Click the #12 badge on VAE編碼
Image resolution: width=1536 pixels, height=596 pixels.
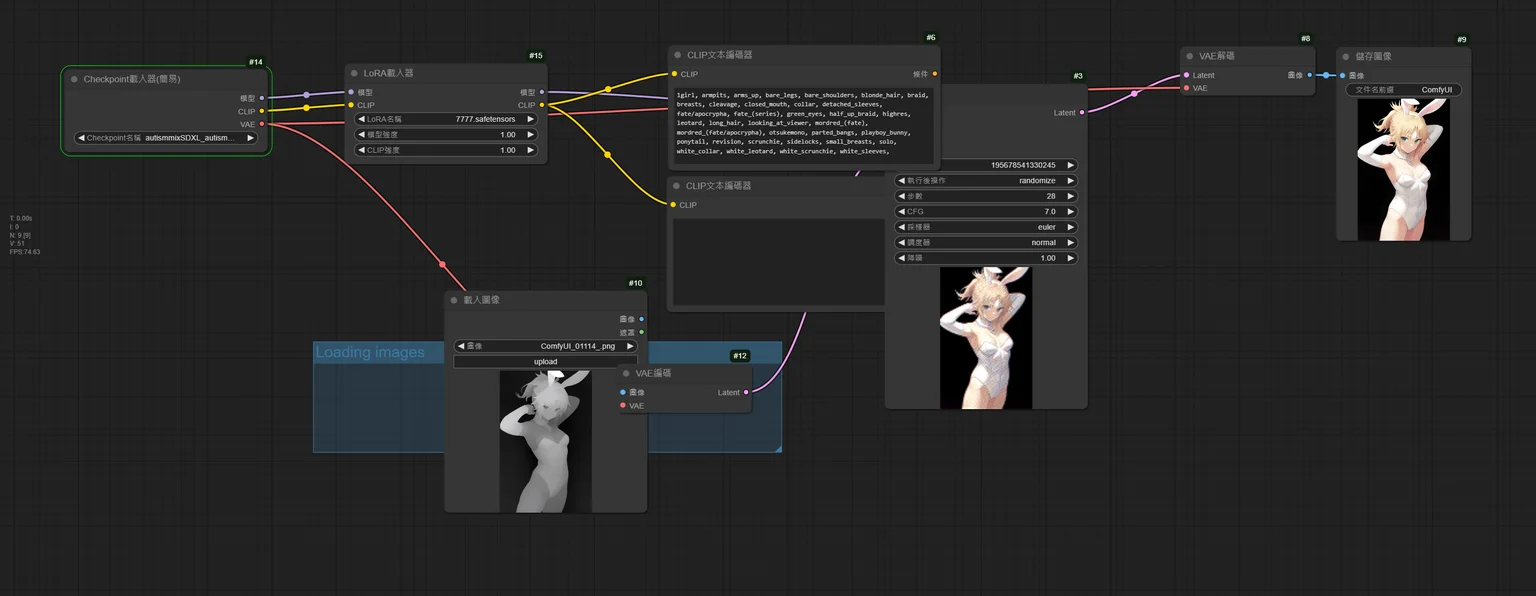[740, 356]
